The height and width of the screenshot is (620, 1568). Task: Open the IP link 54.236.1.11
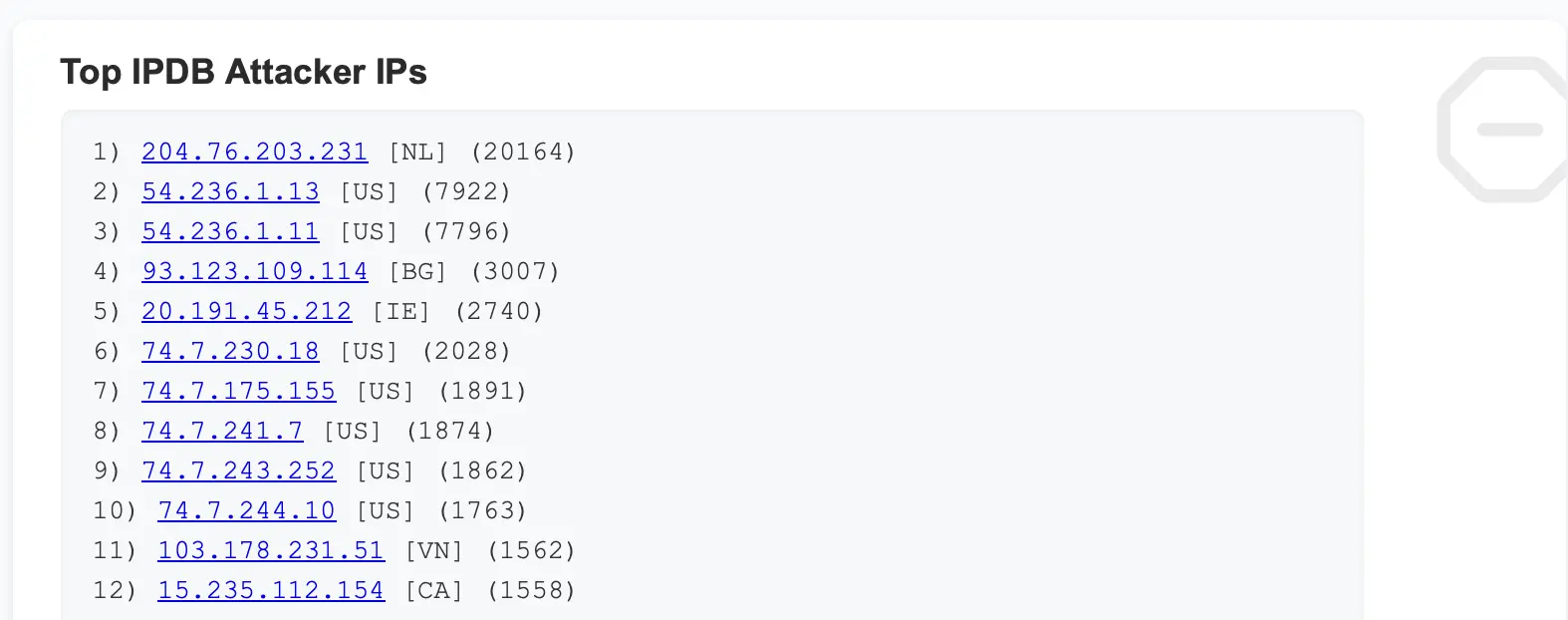click(230, 231)
